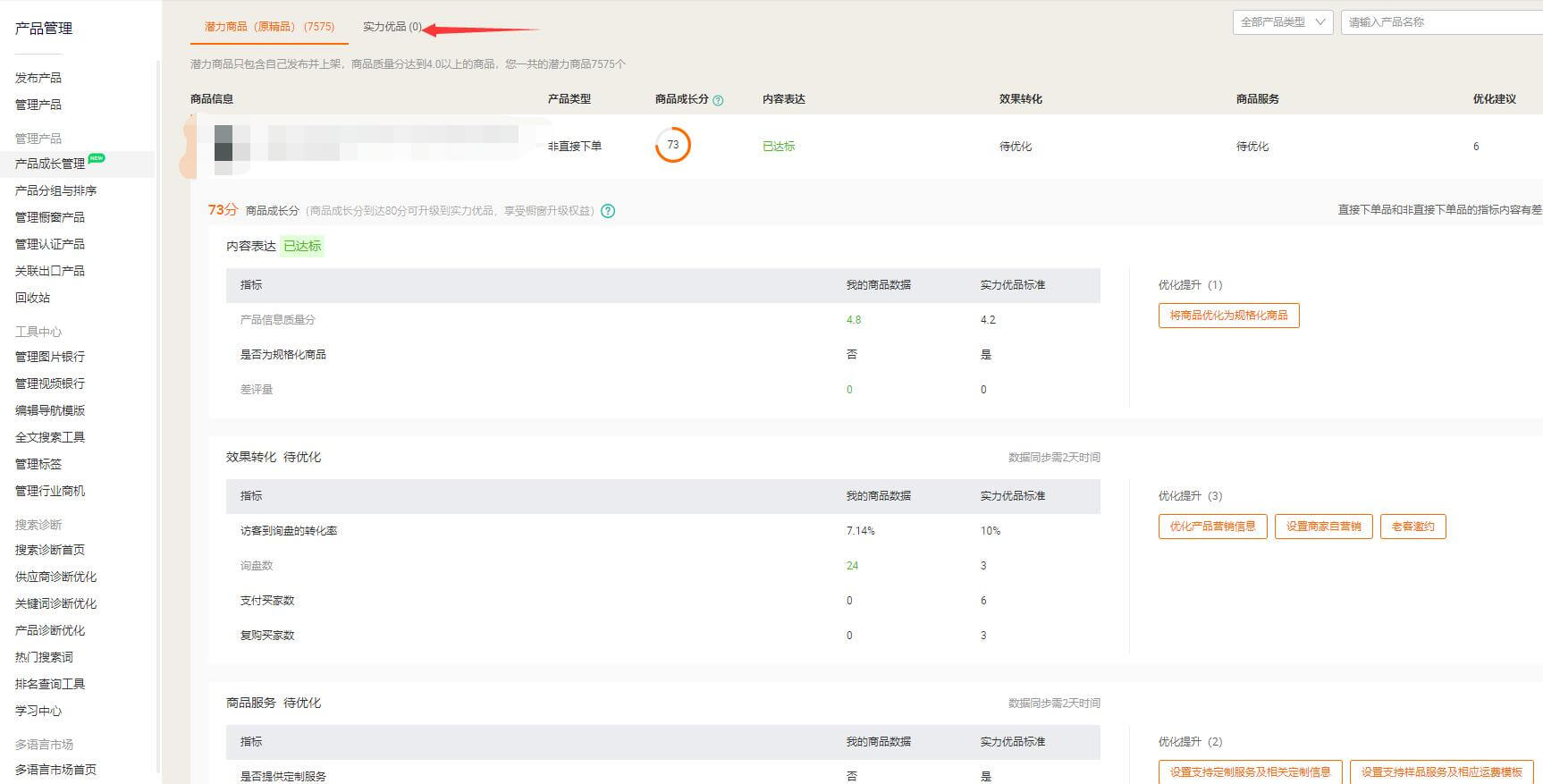The width and height of the screenshot is (1543, 784).
Task: Select the 潜力商品 (原精品) tab
Action: click(x=269, y=27)
